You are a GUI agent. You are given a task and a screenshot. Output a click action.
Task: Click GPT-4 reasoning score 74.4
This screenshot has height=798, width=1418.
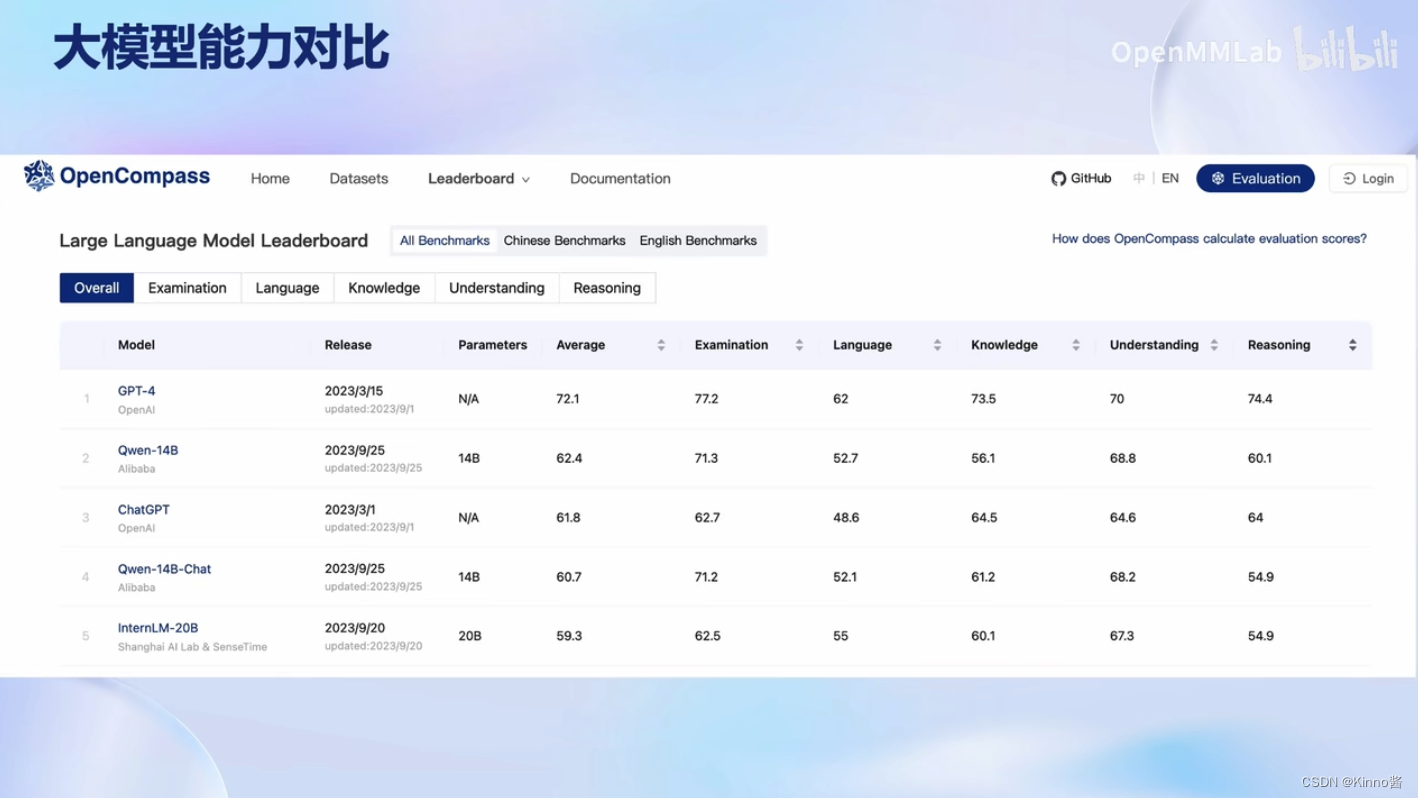(1260, 399)
